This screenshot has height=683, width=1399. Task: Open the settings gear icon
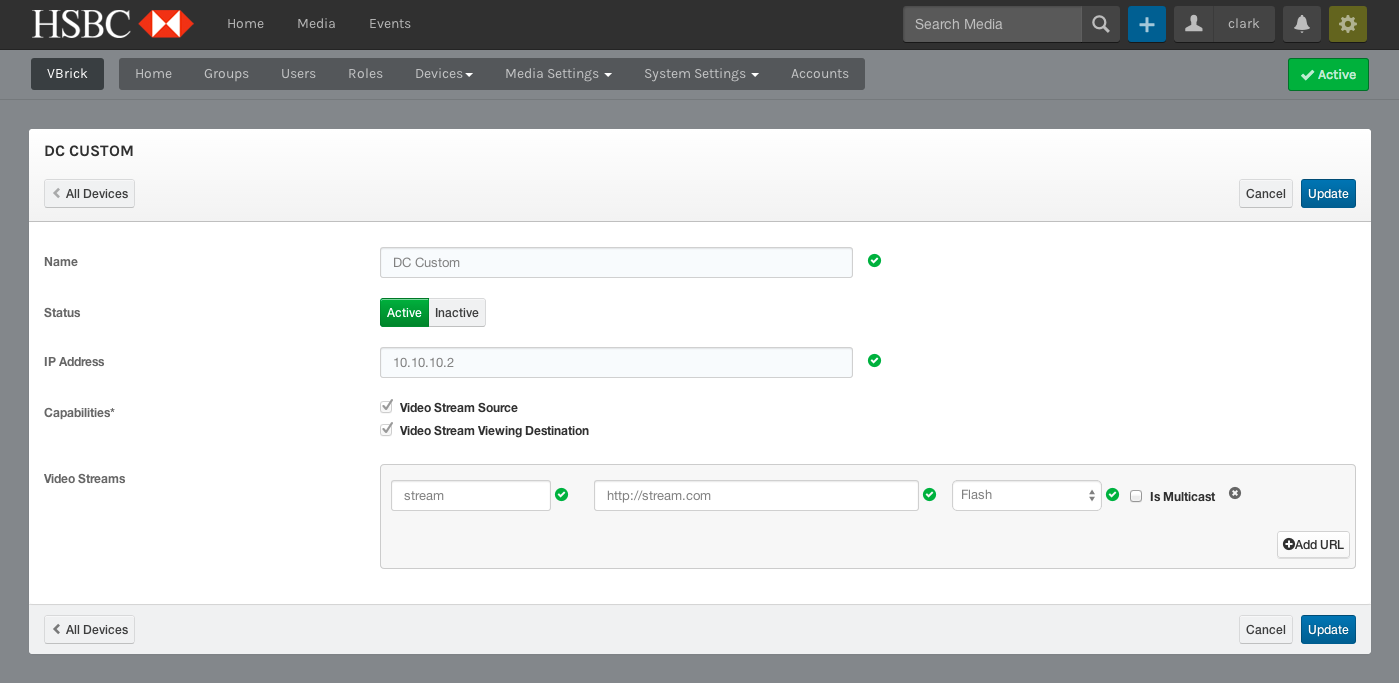tap(1347, 24)
